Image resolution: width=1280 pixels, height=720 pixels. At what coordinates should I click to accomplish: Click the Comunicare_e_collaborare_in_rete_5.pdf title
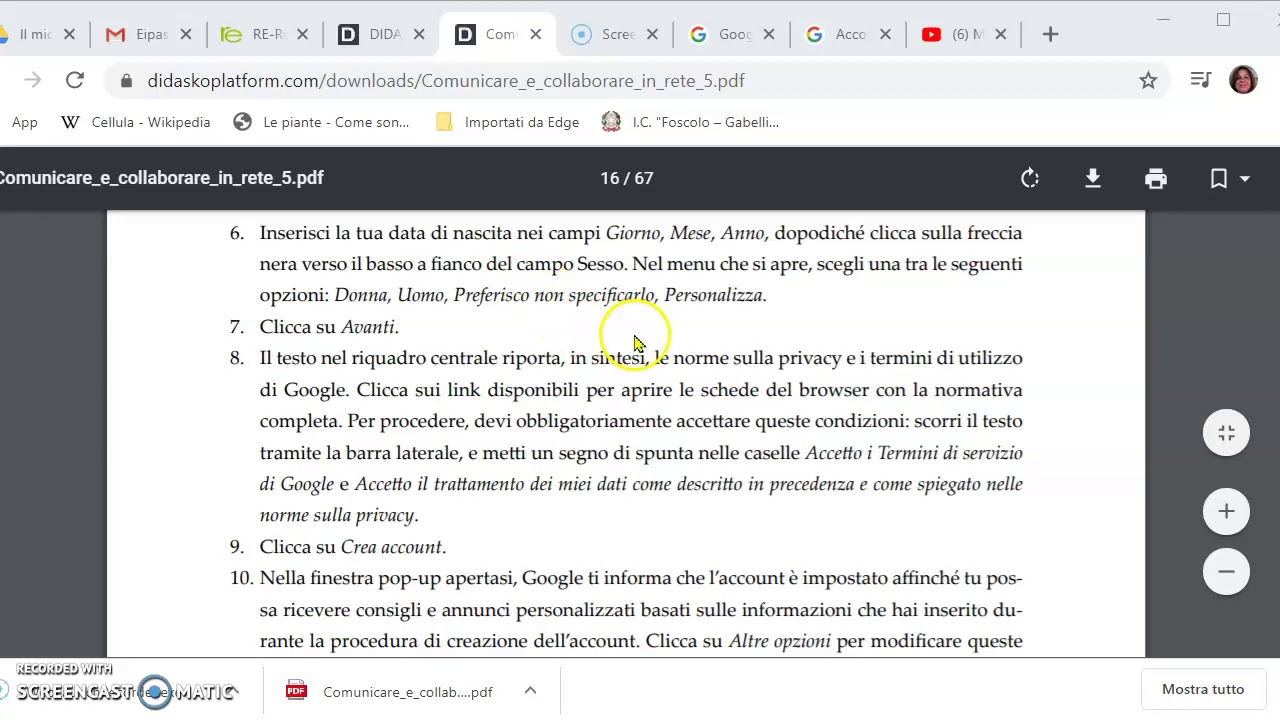click(161, 178)
